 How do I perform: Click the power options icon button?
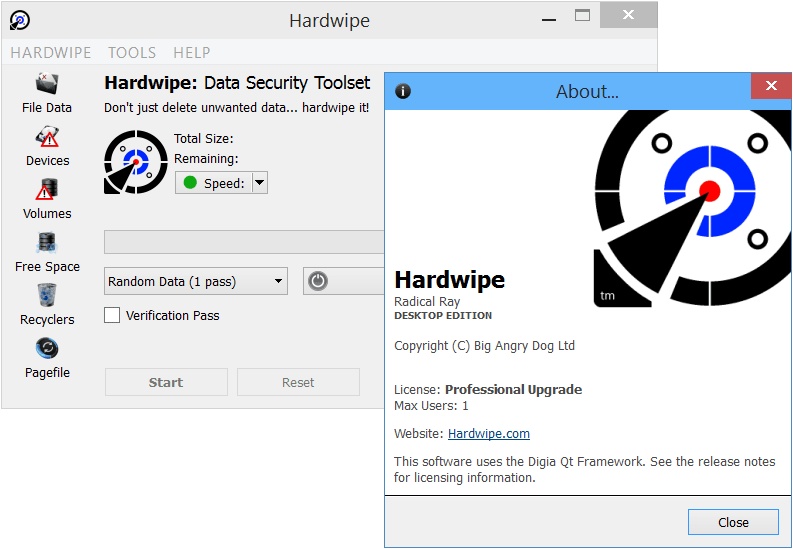click(x=318, y=281)
